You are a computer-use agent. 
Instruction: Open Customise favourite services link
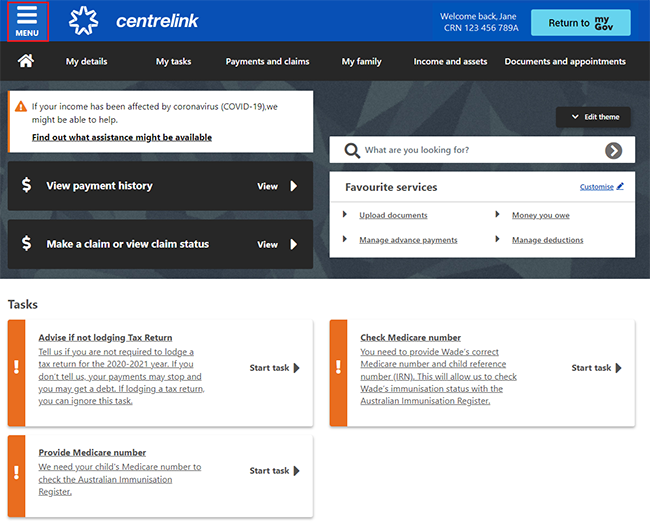597,187
